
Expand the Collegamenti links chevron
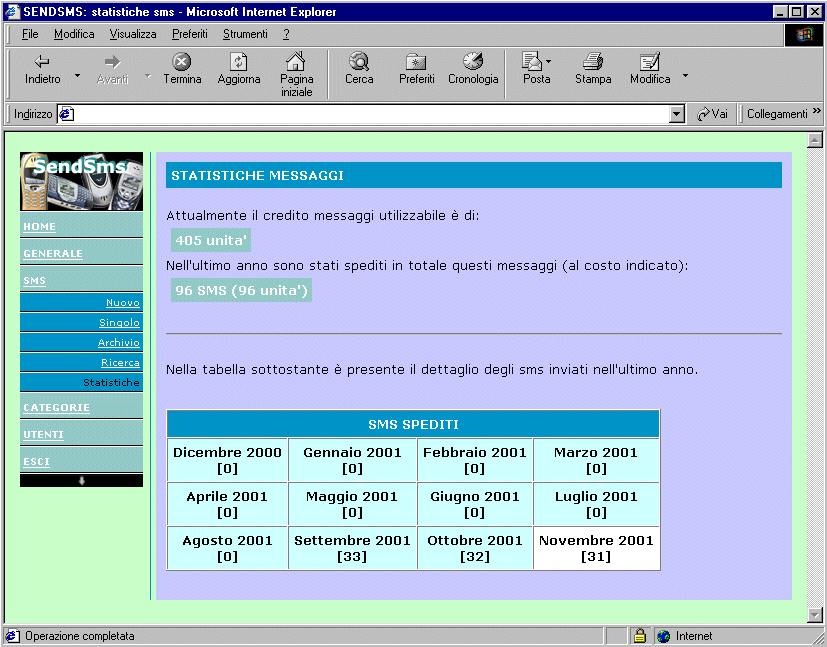coord(816,111)
